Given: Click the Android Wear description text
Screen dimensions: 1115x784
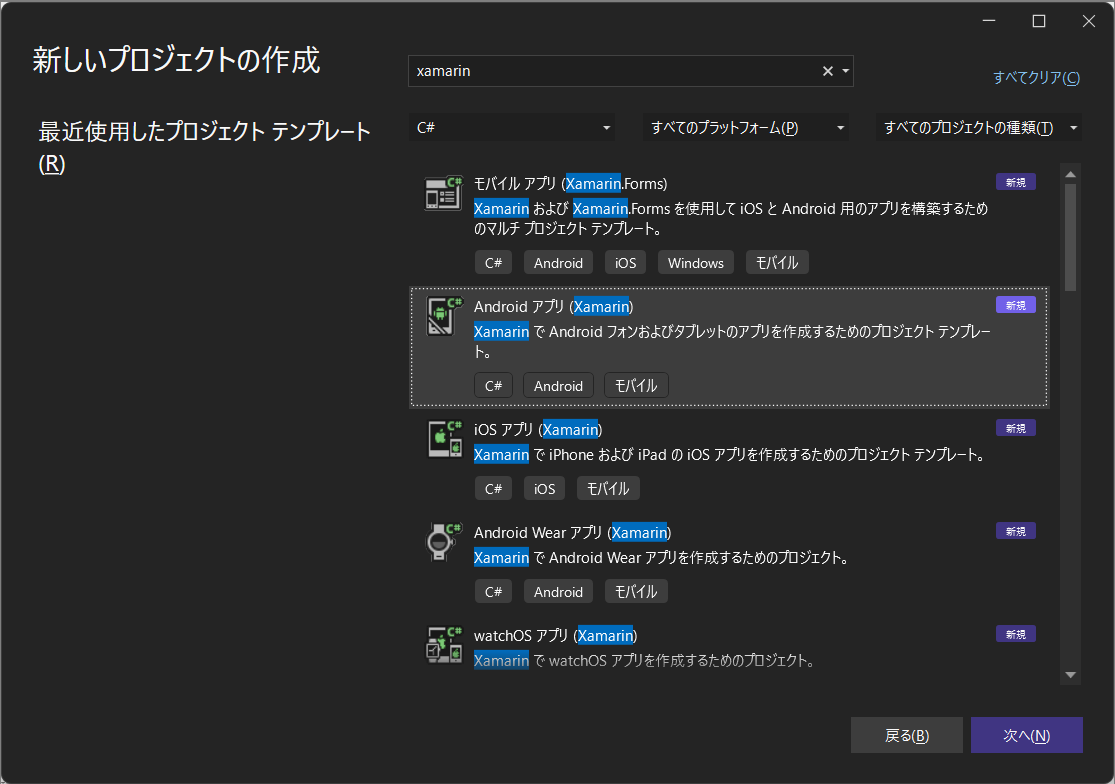Looking at the screenshot, I should click(x=663, y=558).
